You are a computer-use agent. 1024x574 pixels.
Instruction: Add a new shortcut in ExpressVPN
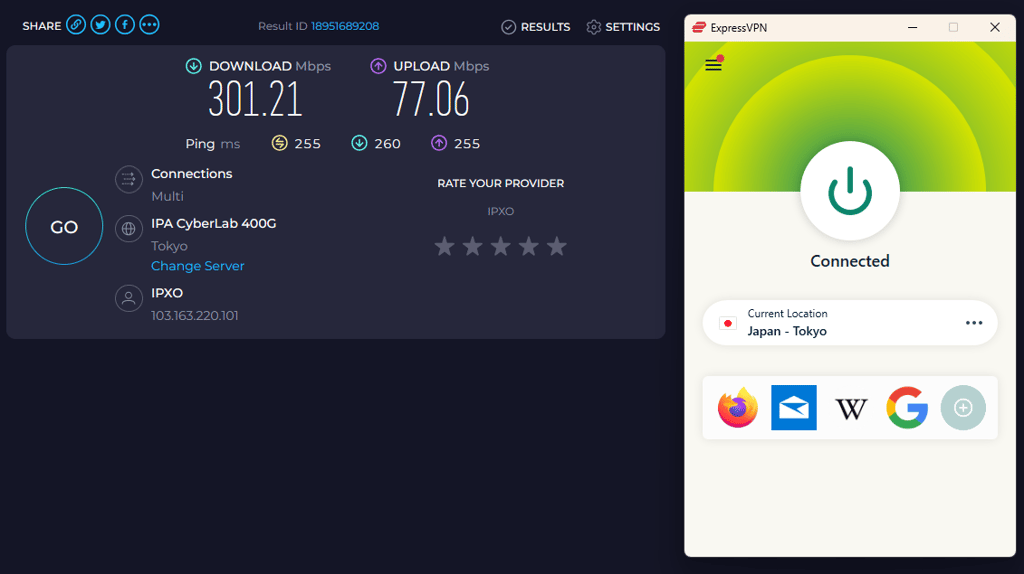963,407
